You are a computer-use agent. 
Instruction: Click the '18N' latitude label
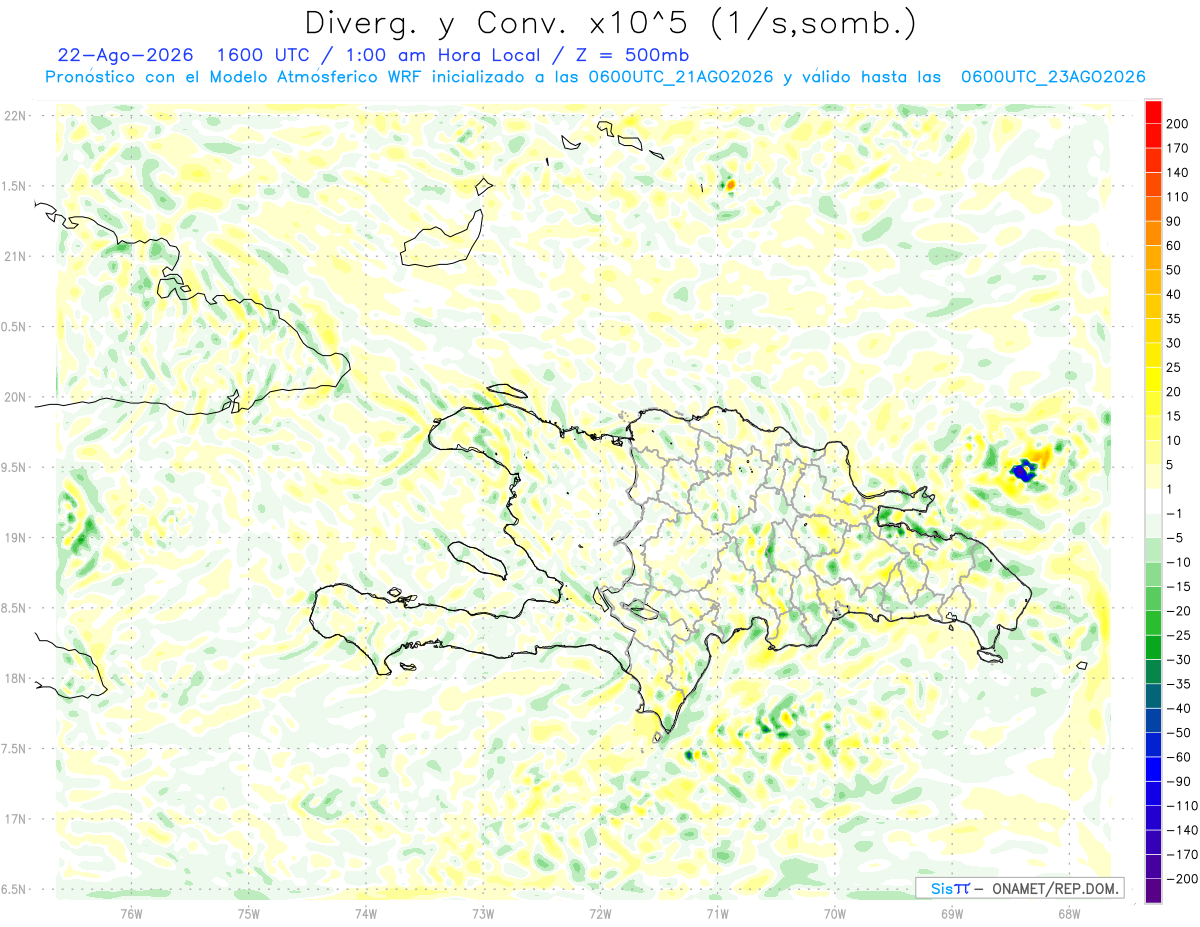[14, 678]
